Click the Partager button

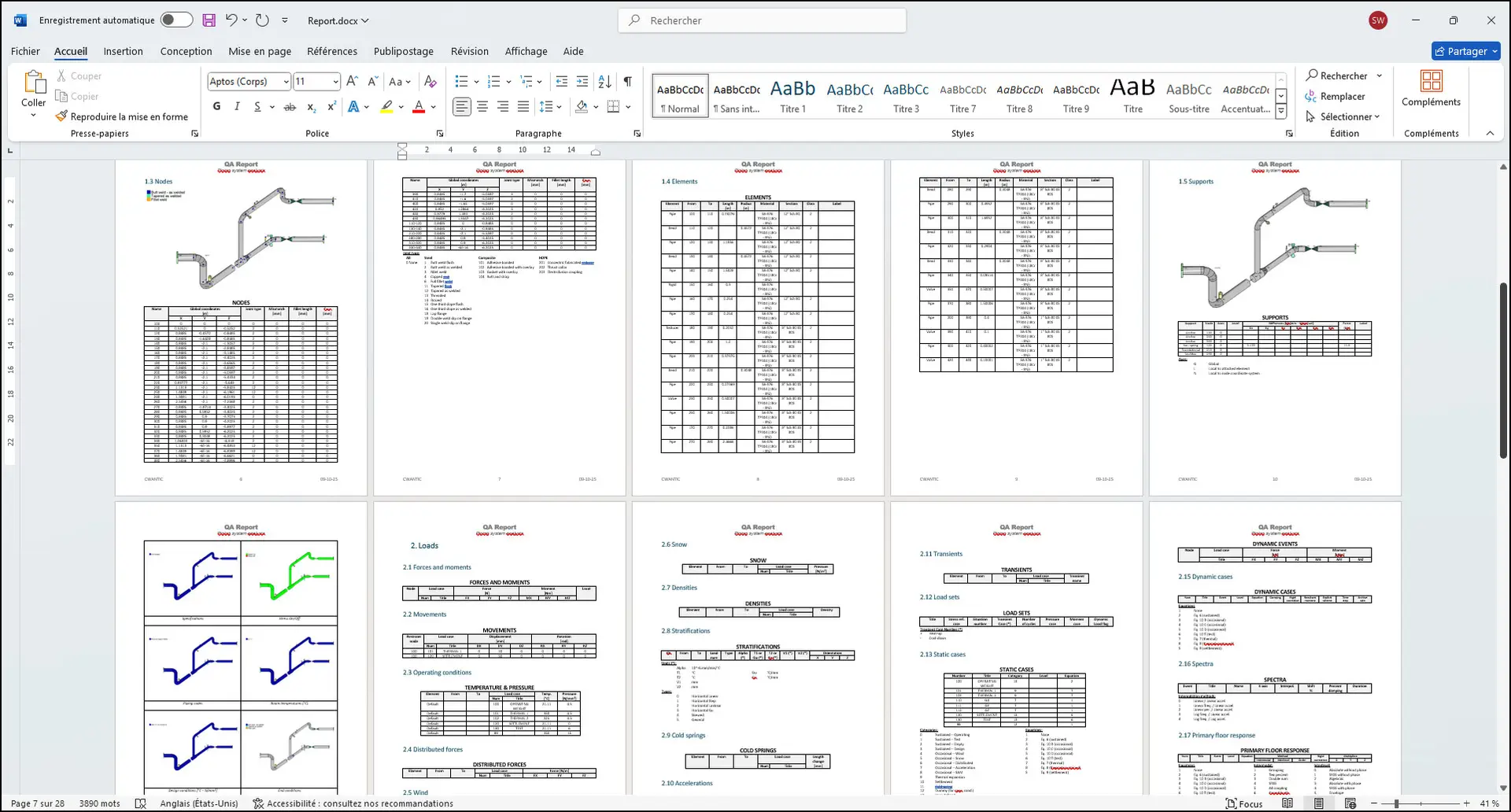tap(1465, 51)
